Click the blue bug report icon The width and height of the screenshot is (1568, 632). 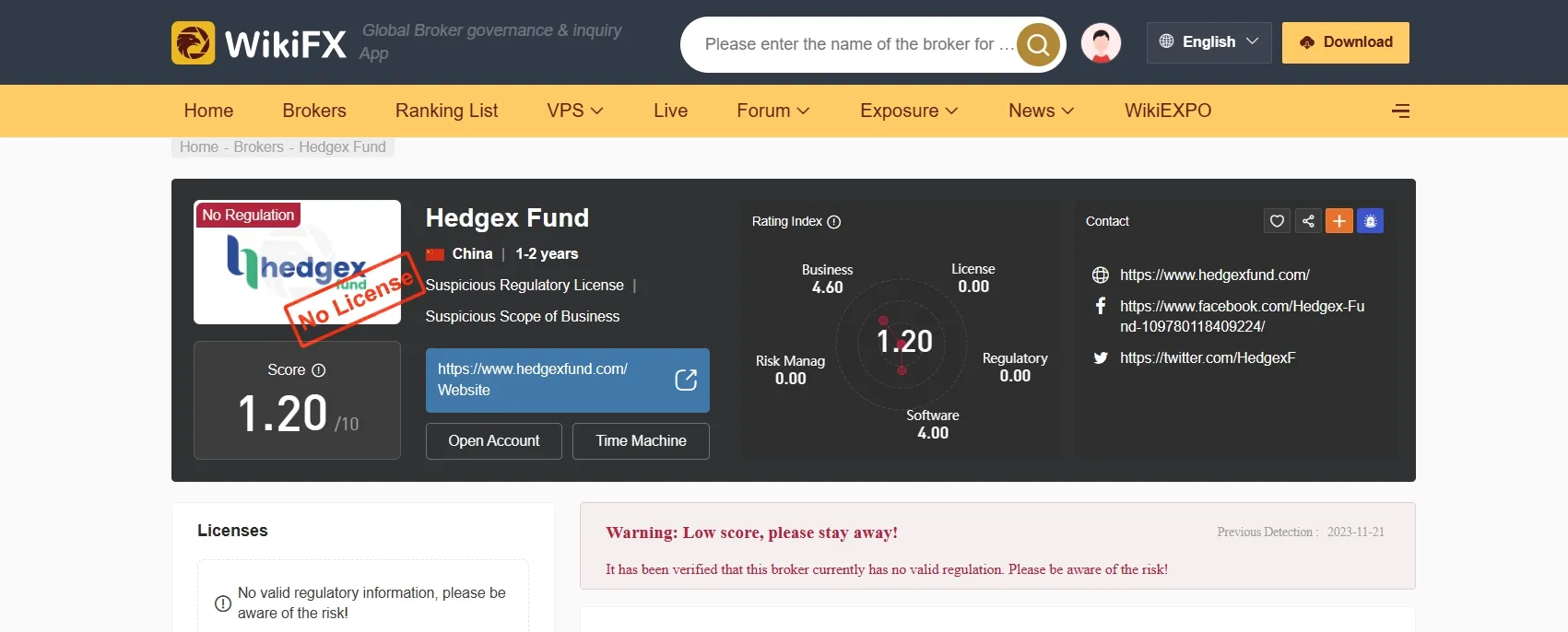point(1370,221)
